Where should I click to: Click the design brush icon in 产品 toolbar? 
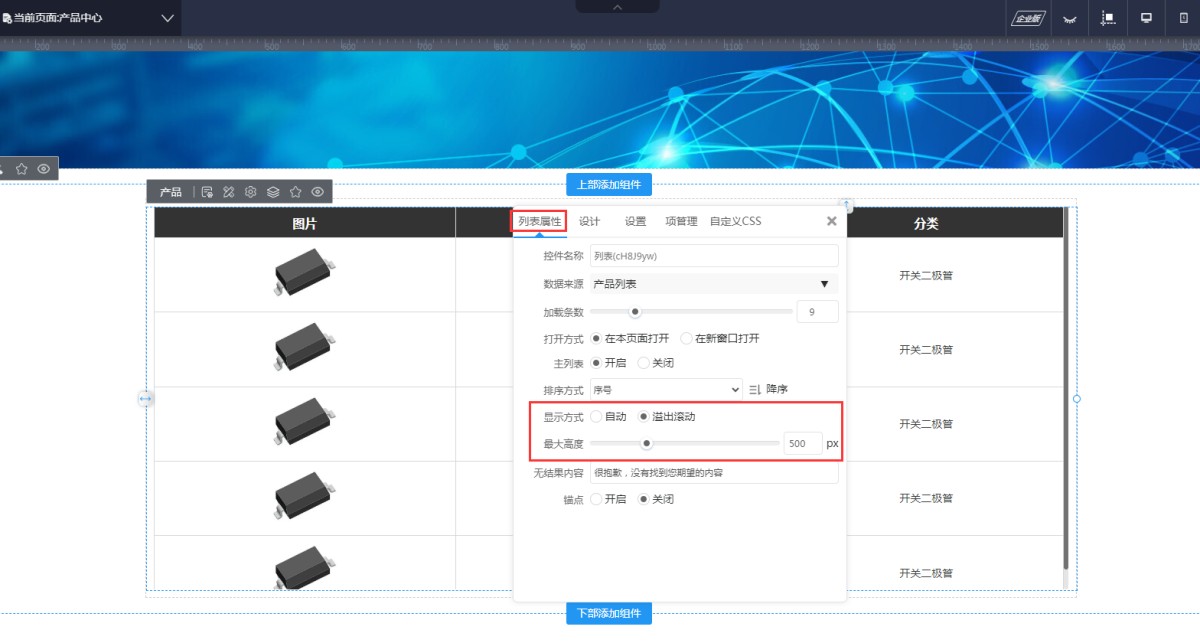pos(229,192)
